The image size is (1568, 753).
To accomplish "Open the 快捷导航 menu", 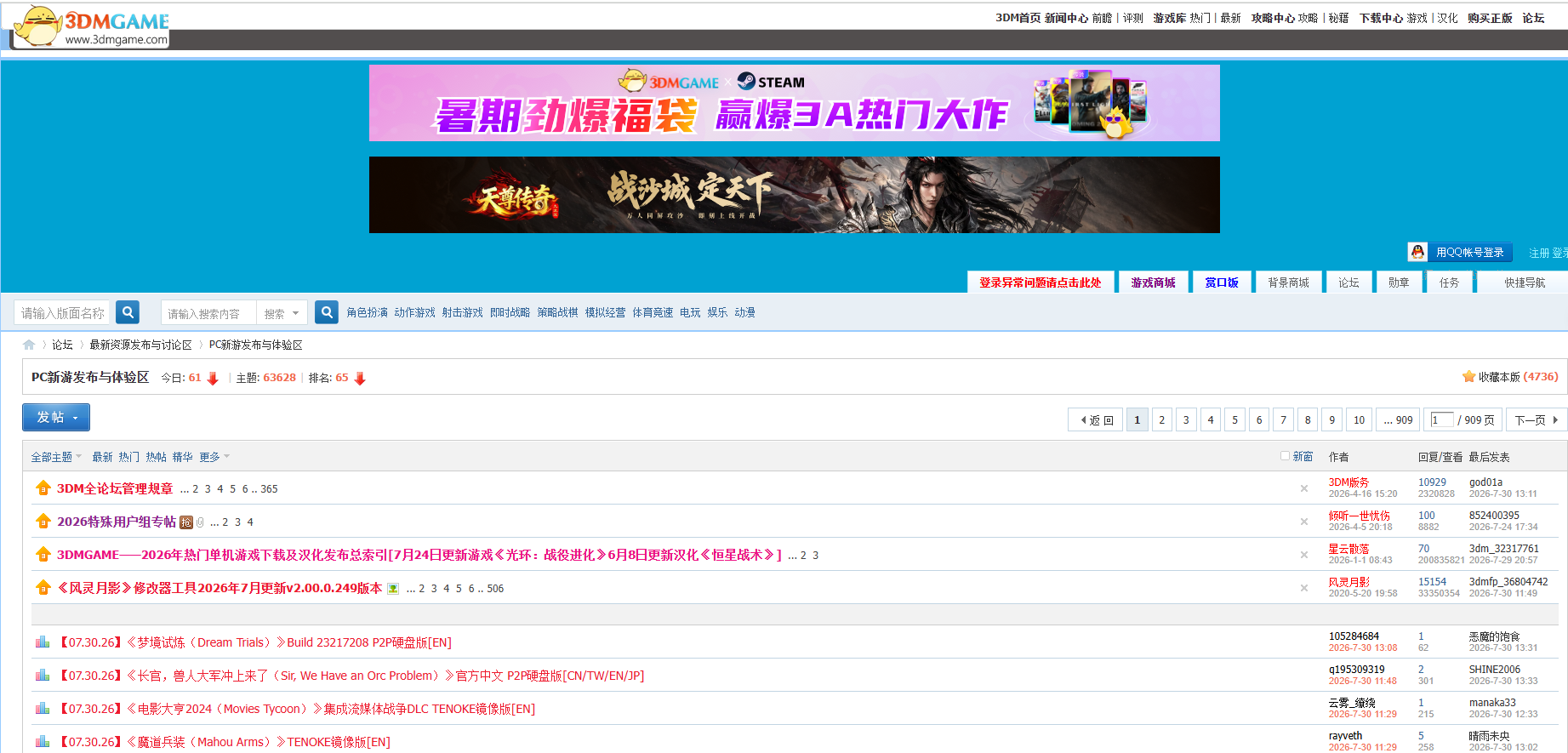I will pyautogui.click(x=1524, y=282).
